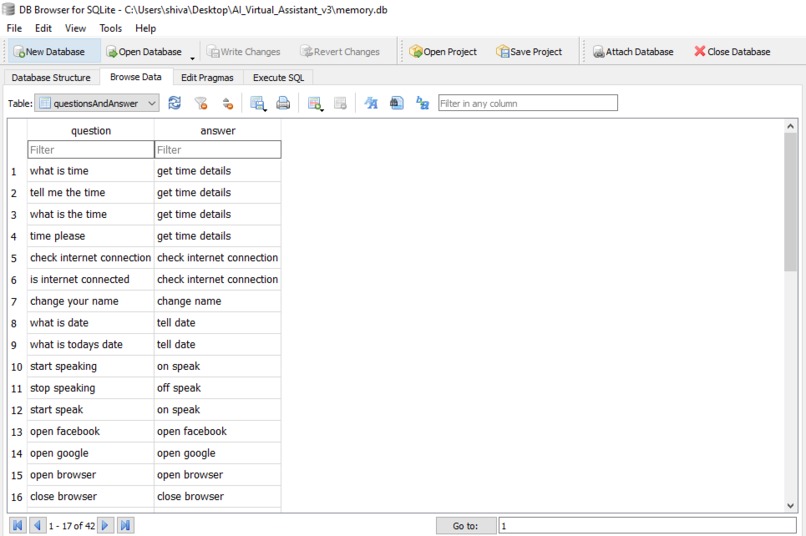Click the format font icon in table toolbar
The image size is (806, 536).
click(371, 103)
